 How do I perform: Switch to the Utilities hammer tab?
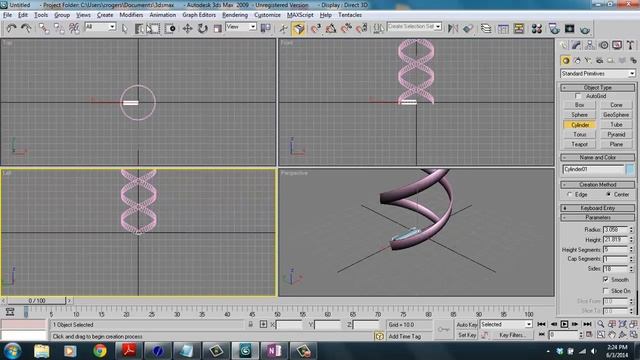pos(631,45)
